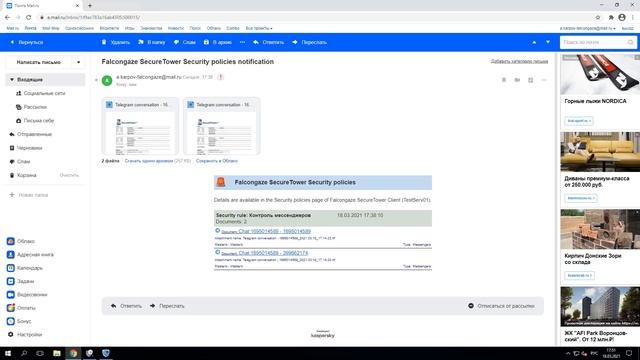
Task: Open the Письма себе folder
Action: coord(35,121)
